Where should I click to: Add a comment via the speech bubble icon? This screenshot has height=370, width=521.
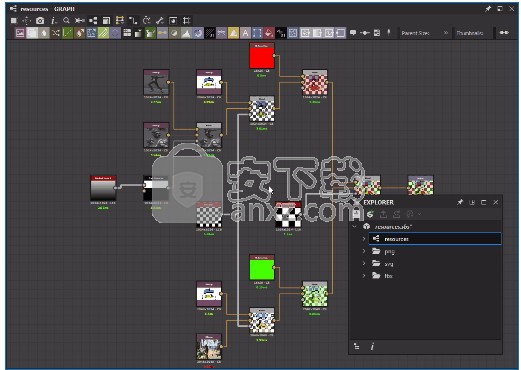353,33
